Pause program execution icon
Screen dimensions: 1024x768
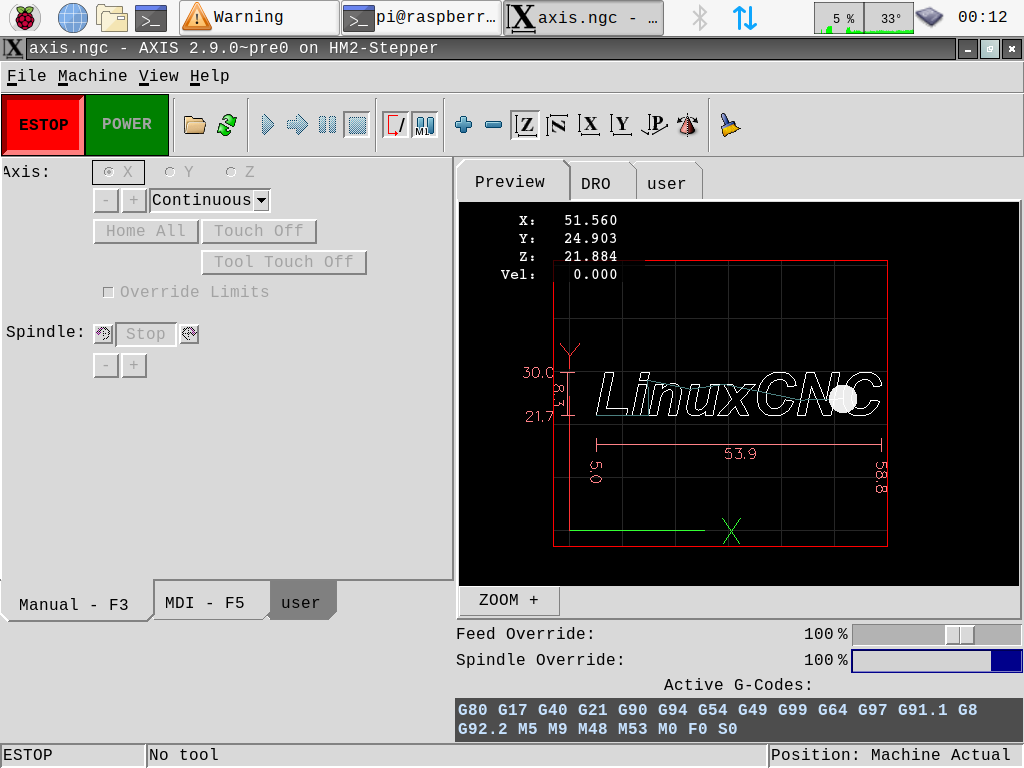point(327,125)
